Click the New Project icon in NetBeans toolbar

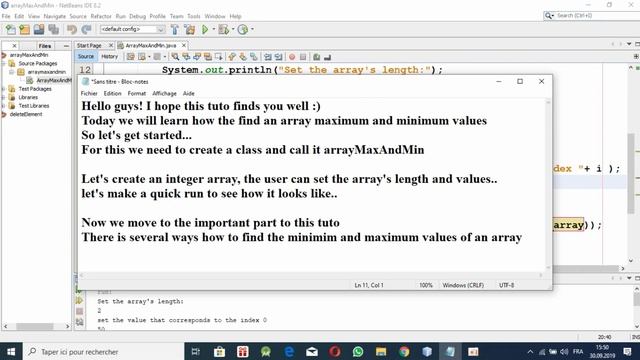24,29
